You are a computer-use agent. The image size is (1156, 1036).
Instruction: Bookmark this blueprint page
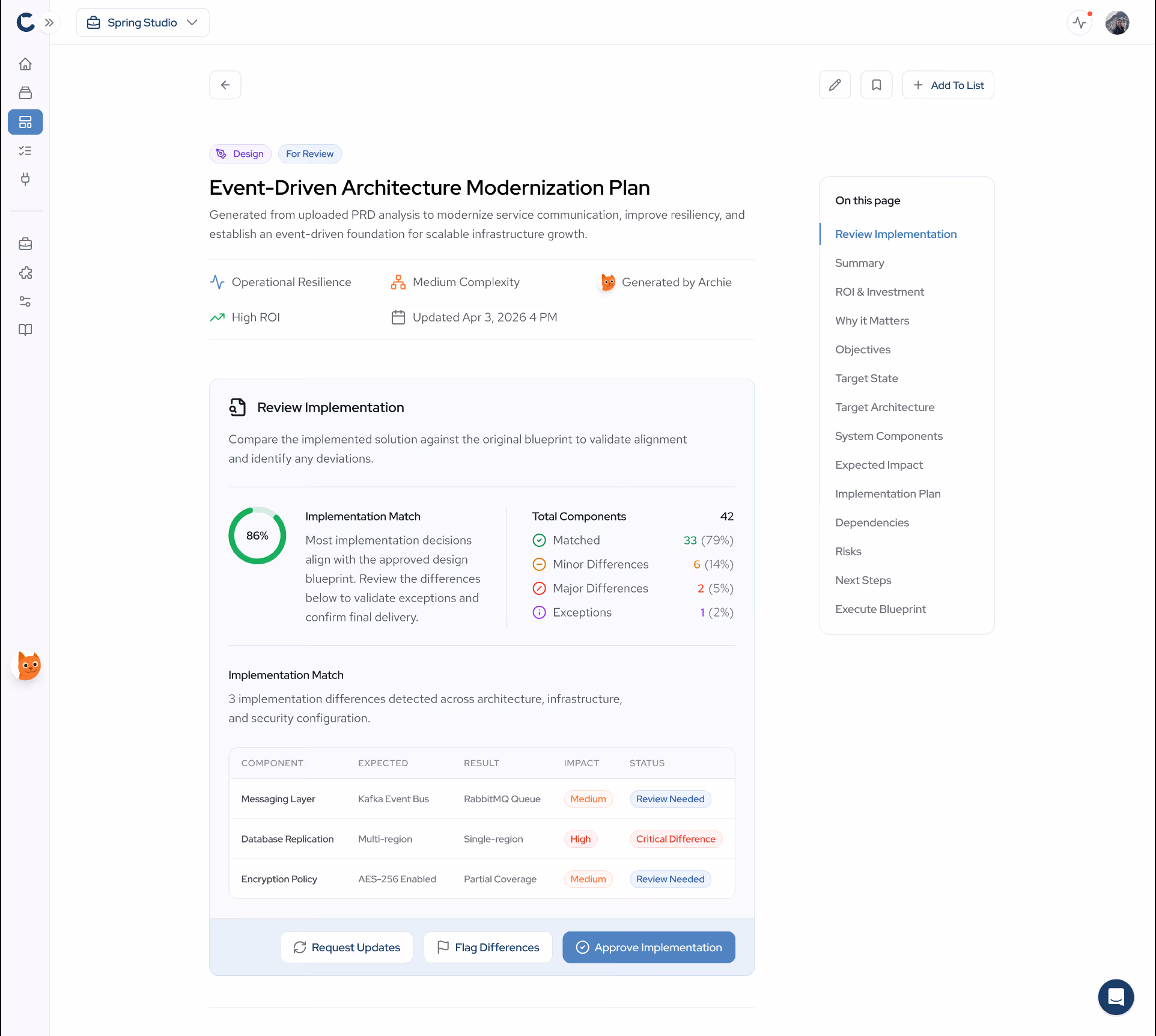(x=876, y=85)
